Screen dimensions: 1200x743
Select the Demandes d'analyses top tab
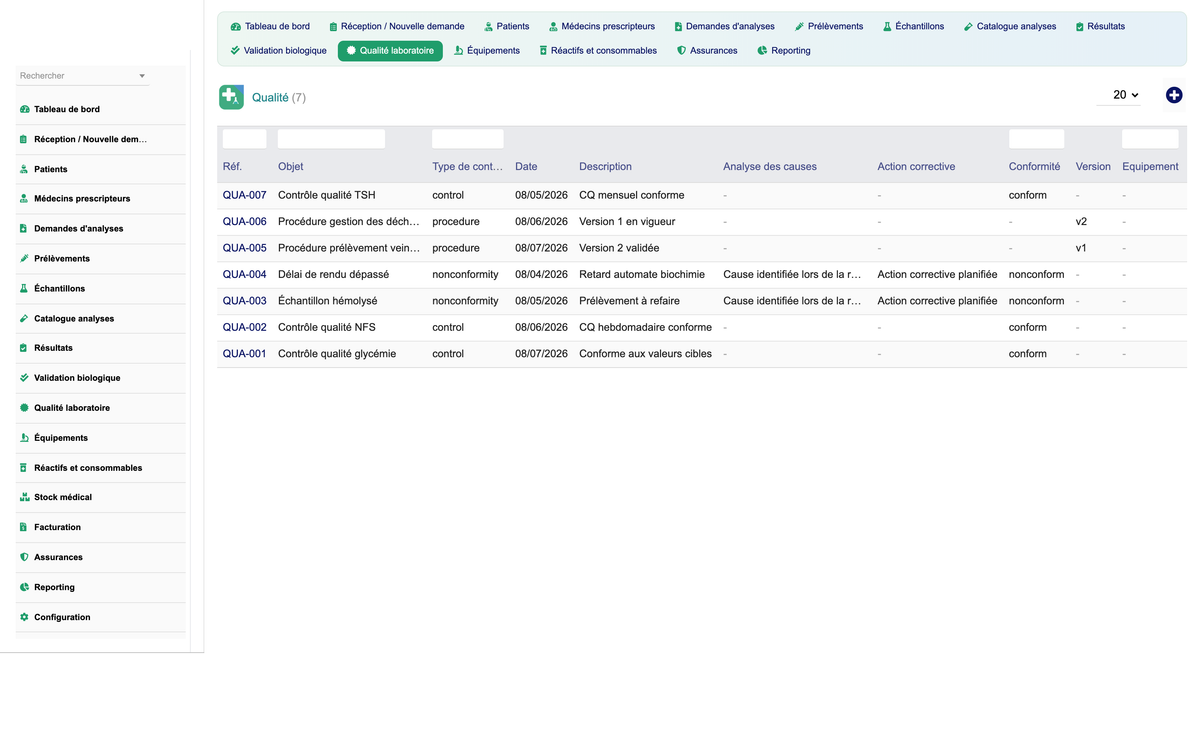click(724, 26)
